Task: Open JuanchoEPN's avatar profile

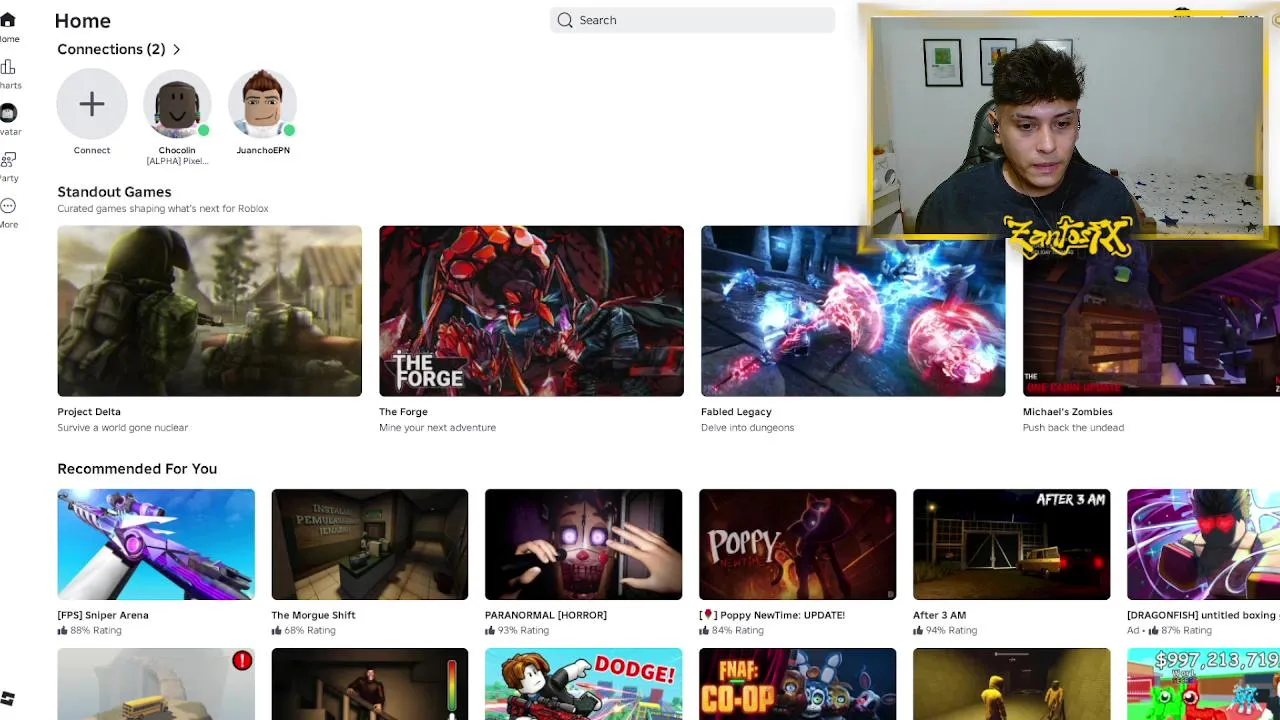Action: pyautogui.click(x=263, y=104)
